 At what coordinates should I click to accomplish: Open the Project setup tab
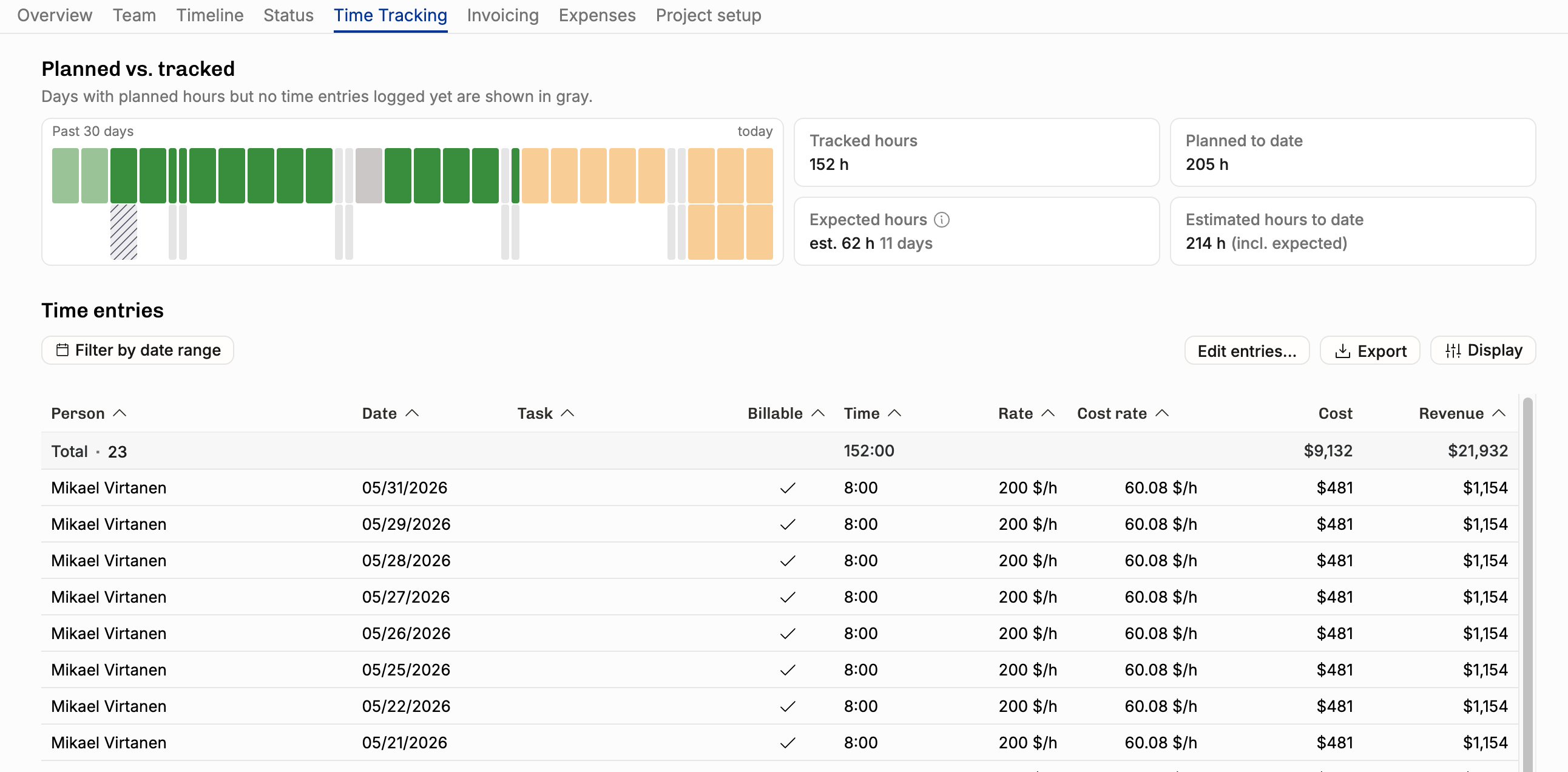click(x=708, y=15)
